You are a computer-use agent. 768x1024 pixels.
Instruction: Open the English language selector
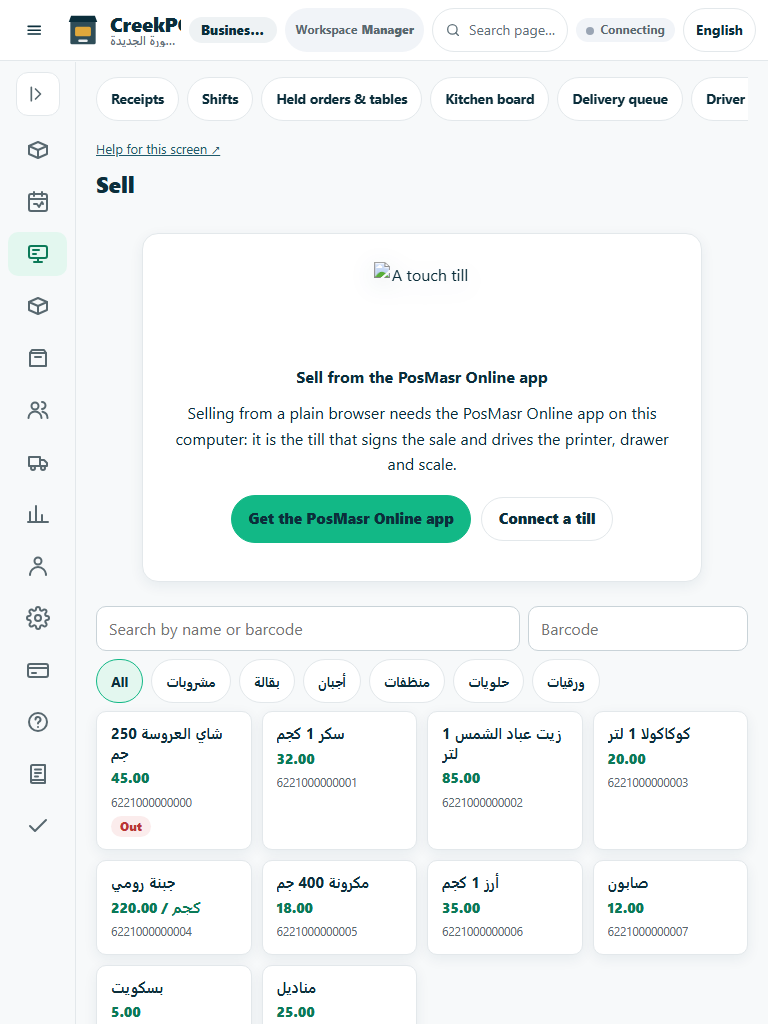719,30
